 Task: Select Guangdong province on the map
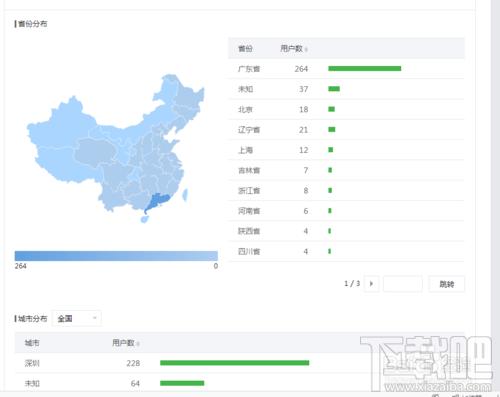coord(158,202)
